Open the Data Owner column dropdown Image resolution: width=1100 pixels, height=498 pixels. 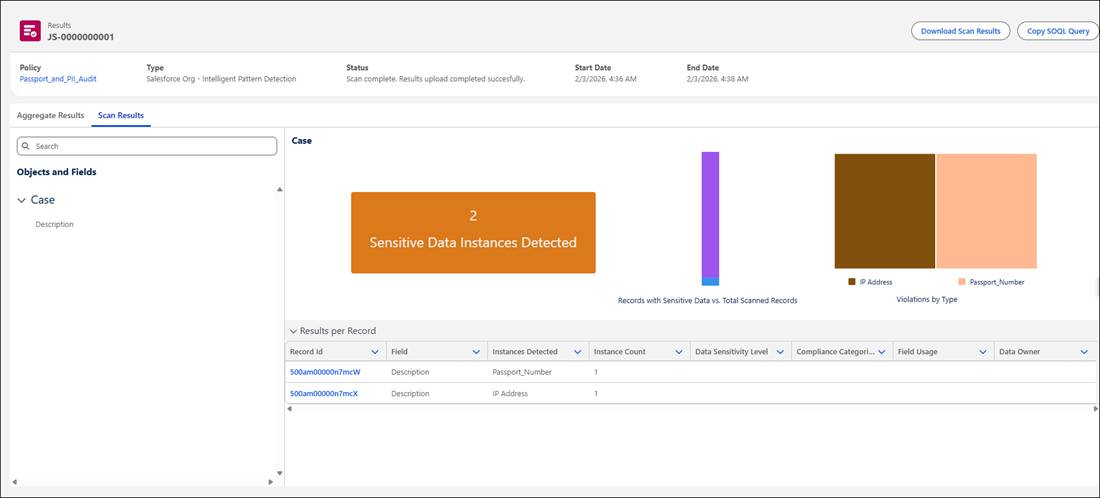[1084, 352]
